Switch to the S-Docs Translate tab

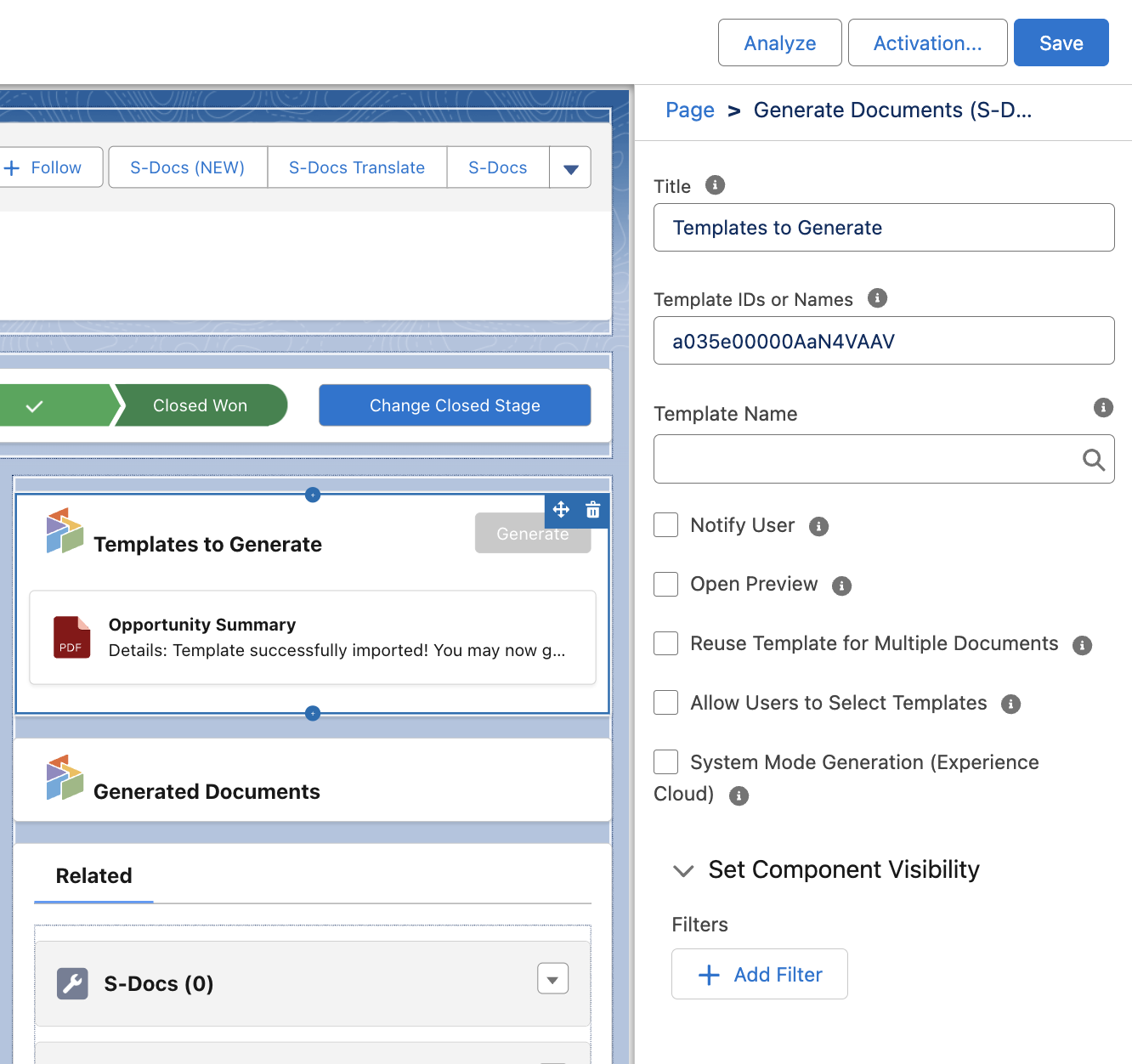(357, 167)
